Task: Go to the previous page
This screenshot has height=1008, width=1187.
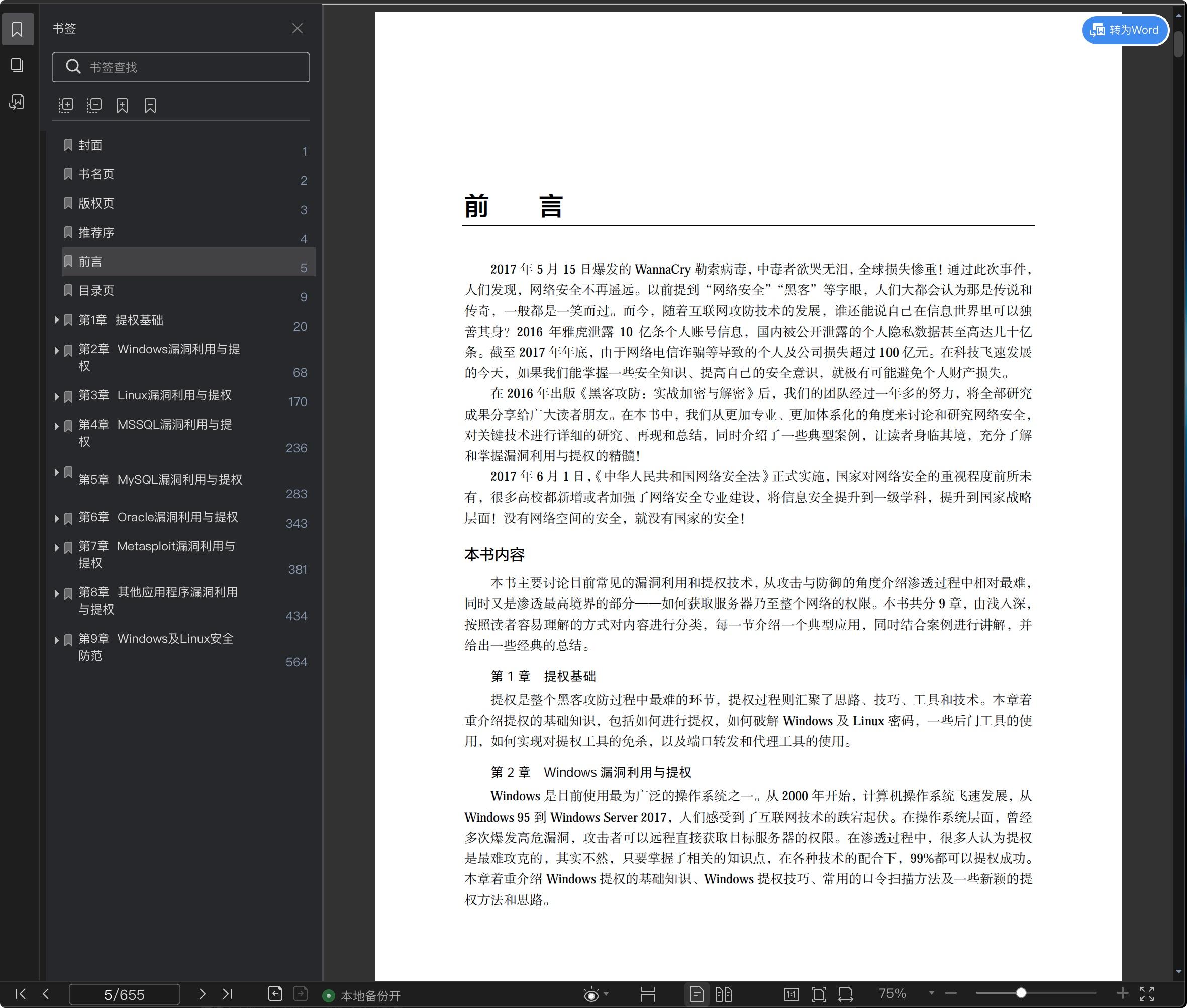Action: coord(46,994)
